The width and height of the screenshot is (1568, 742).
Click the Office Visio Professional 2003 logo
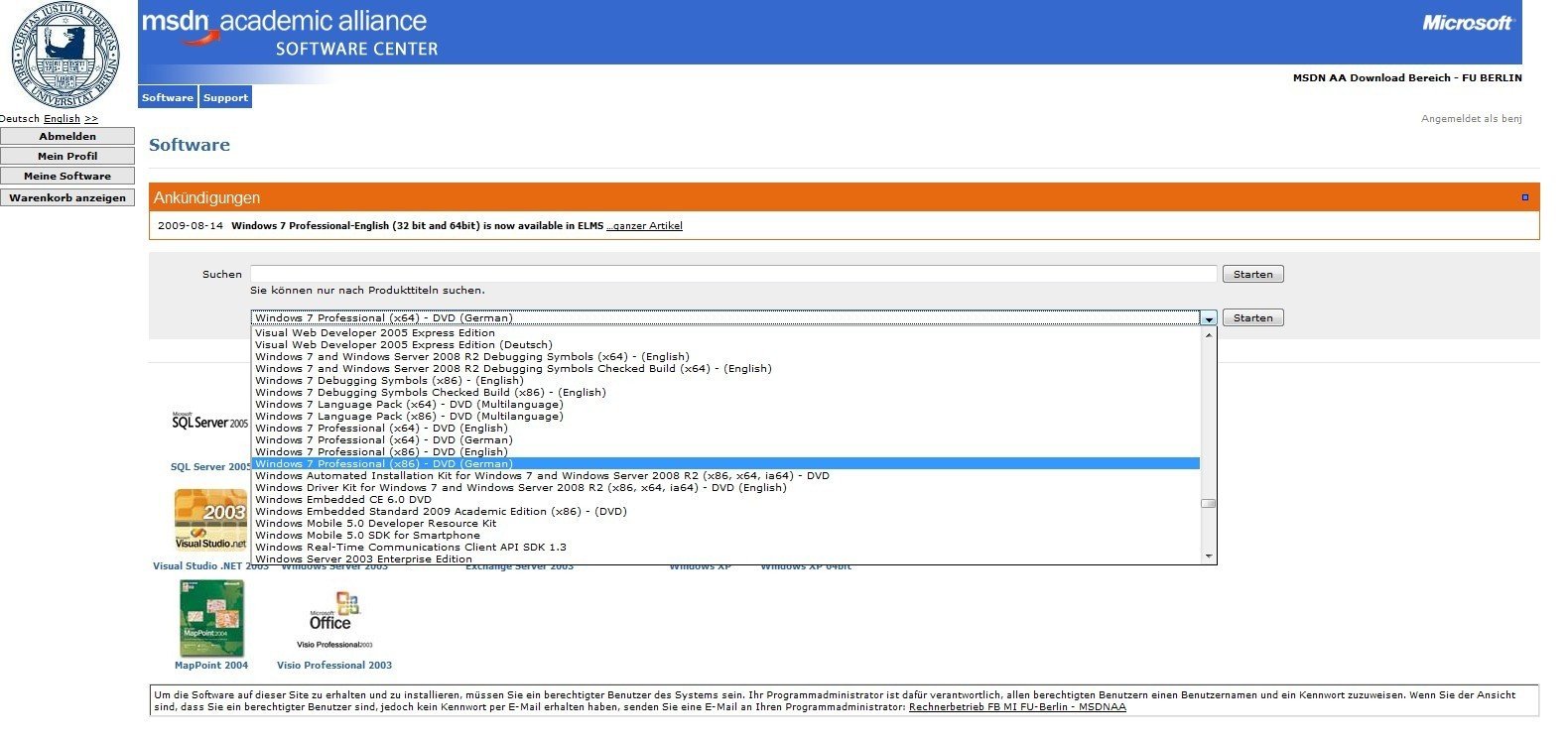pos(334,620)
